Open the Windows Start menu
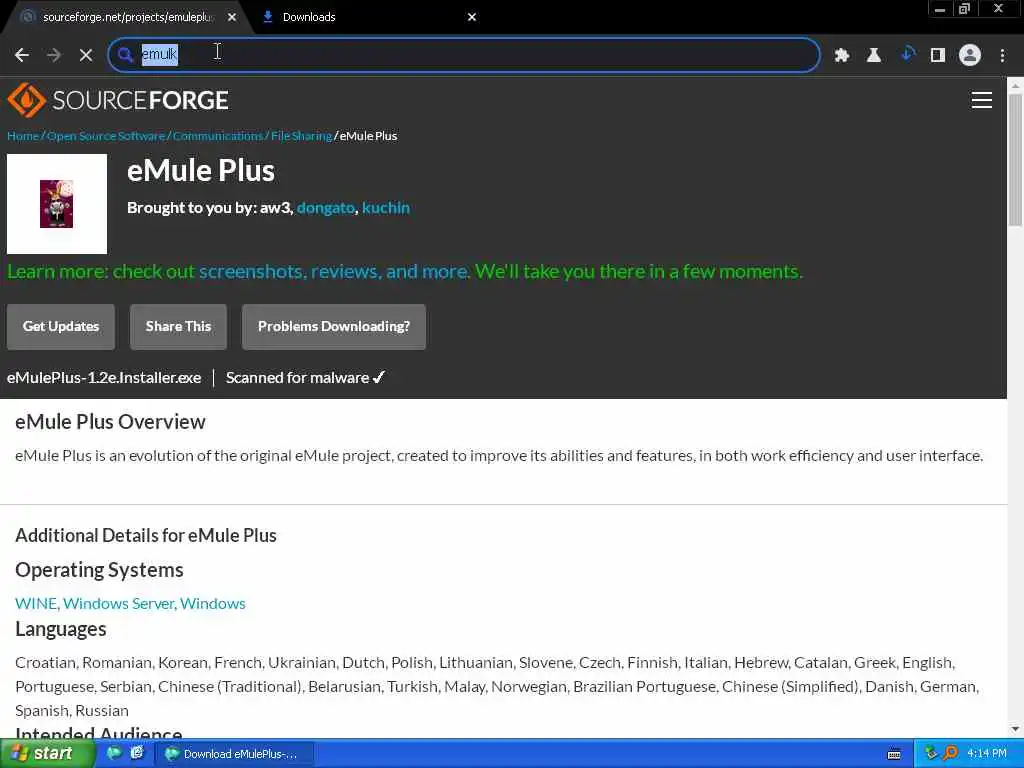This screenshot has height=768, width=1024. tap(46, 754)
